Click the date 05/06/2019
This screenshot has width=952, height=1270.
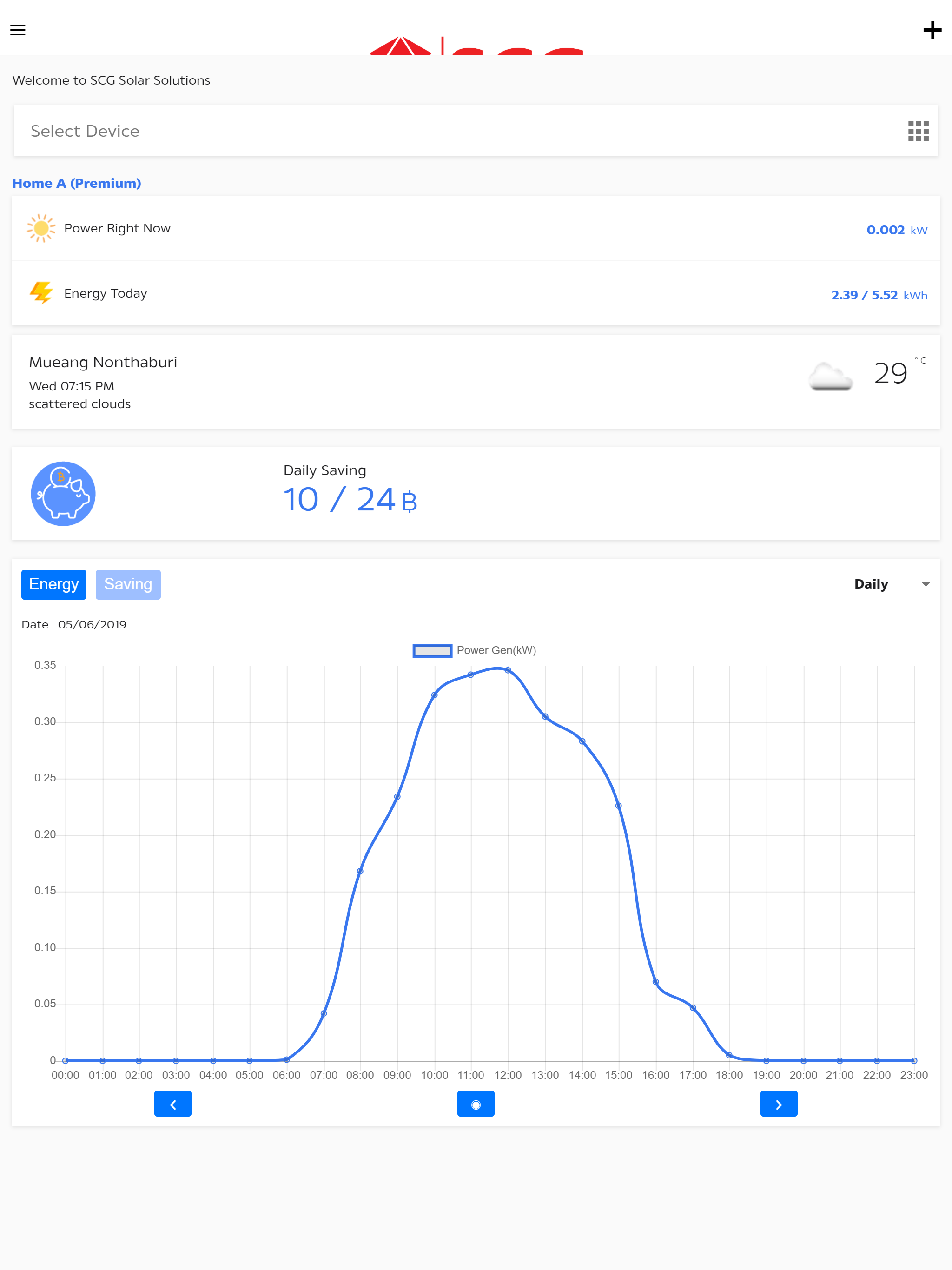coord(92,625)
